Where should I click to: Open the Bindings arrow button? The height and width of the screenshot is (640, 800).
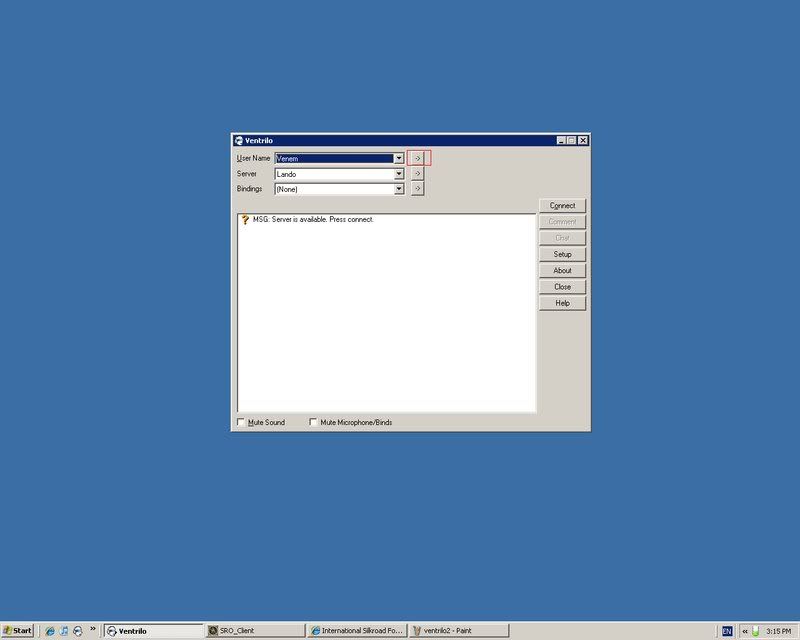[417, 189]
